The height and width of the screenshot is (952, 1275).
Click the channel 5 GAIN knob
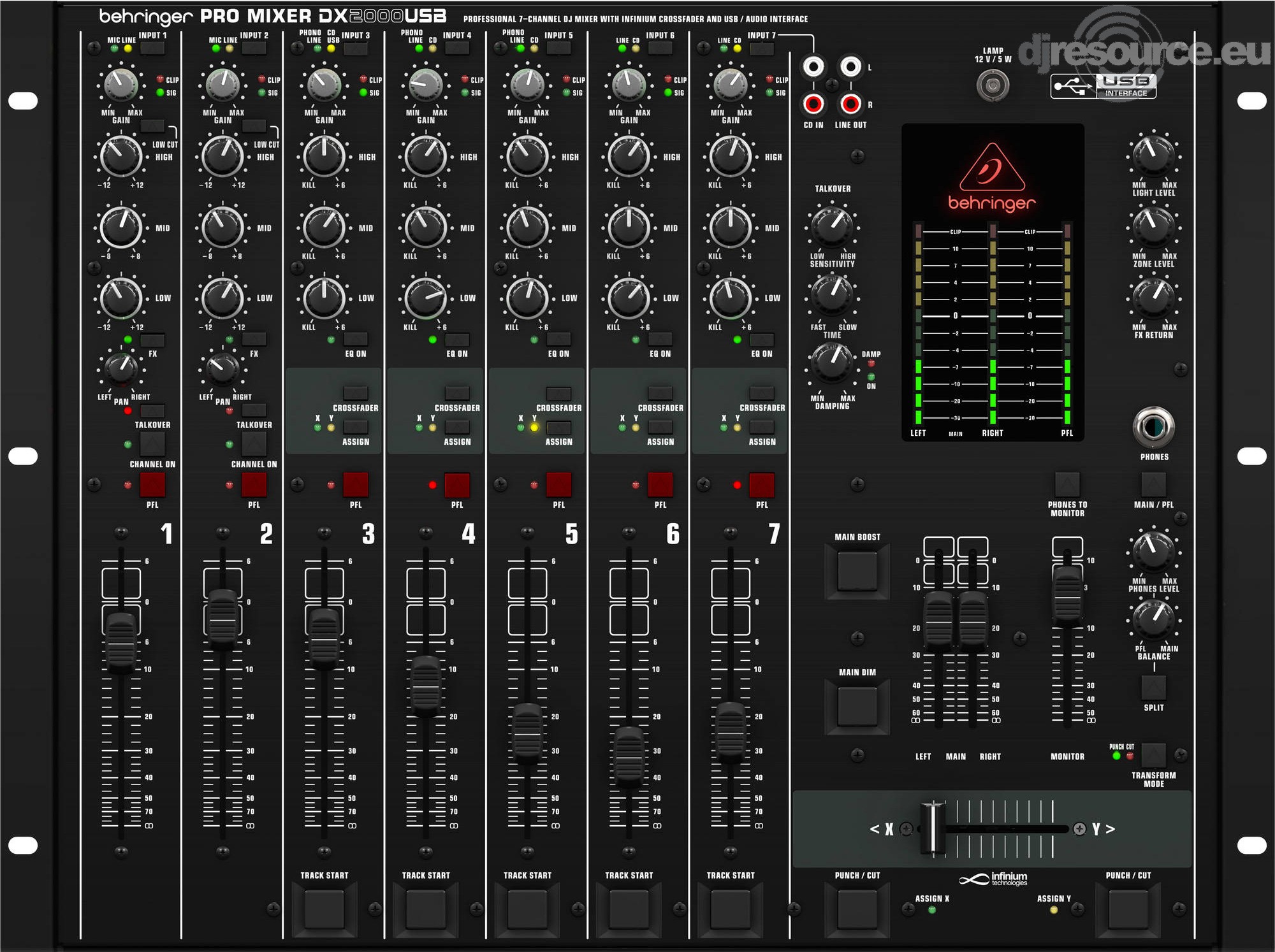527,85
